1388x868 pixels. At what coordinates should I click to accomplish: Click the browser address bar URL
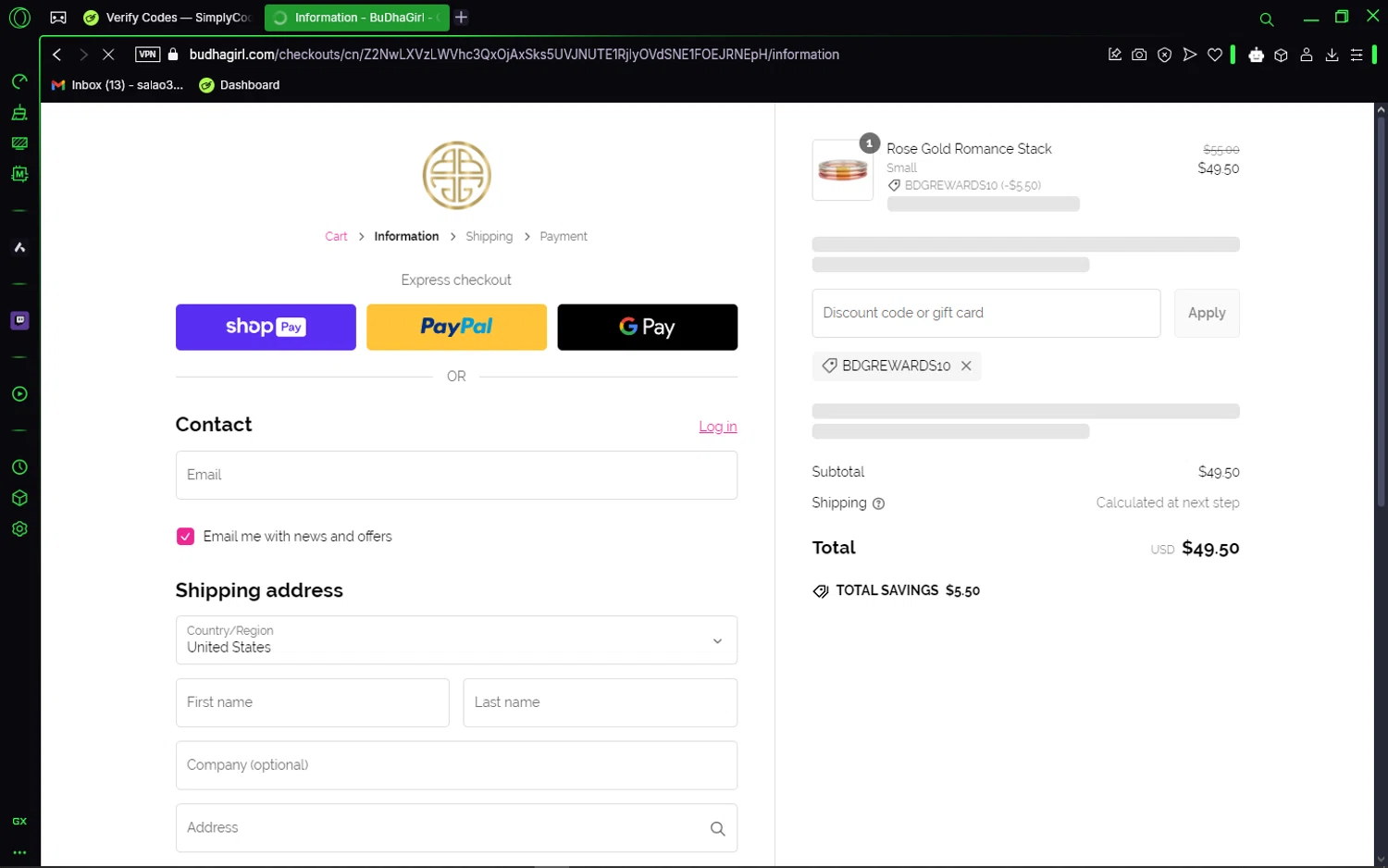pos(514,55)
